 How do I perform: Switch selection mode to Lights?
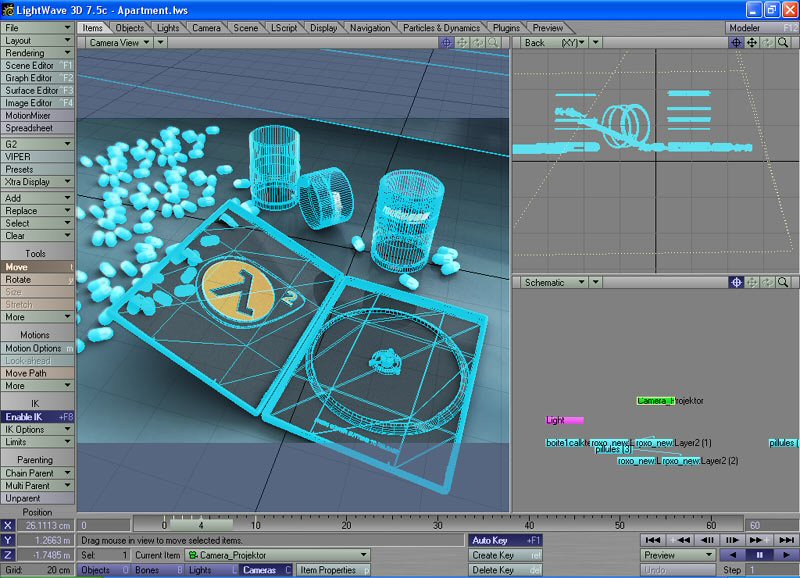point(212,570)
